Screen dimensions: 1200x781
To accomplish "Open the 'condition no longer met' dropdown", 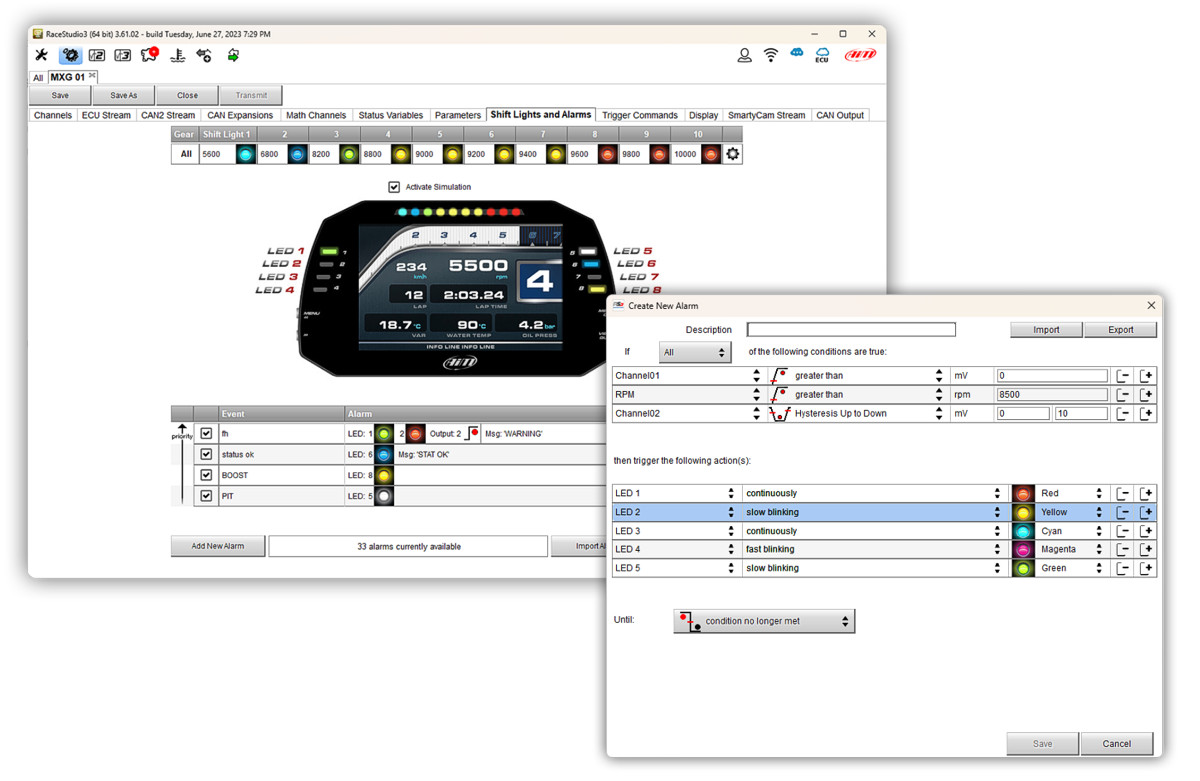I will tap(764, 621).
